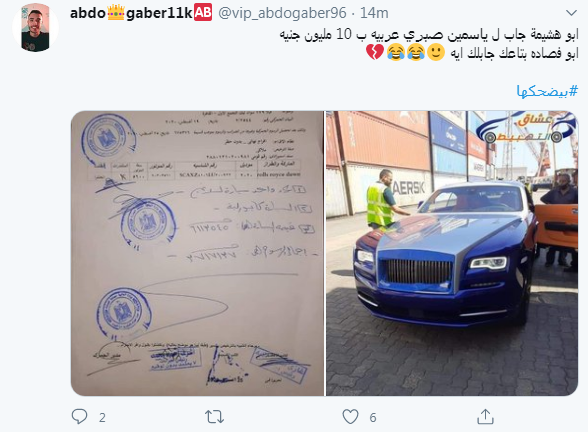Click the share upload arrow icon
This screenshot has width=588, height=432.
pyautogui.click(x=485, y=417)
